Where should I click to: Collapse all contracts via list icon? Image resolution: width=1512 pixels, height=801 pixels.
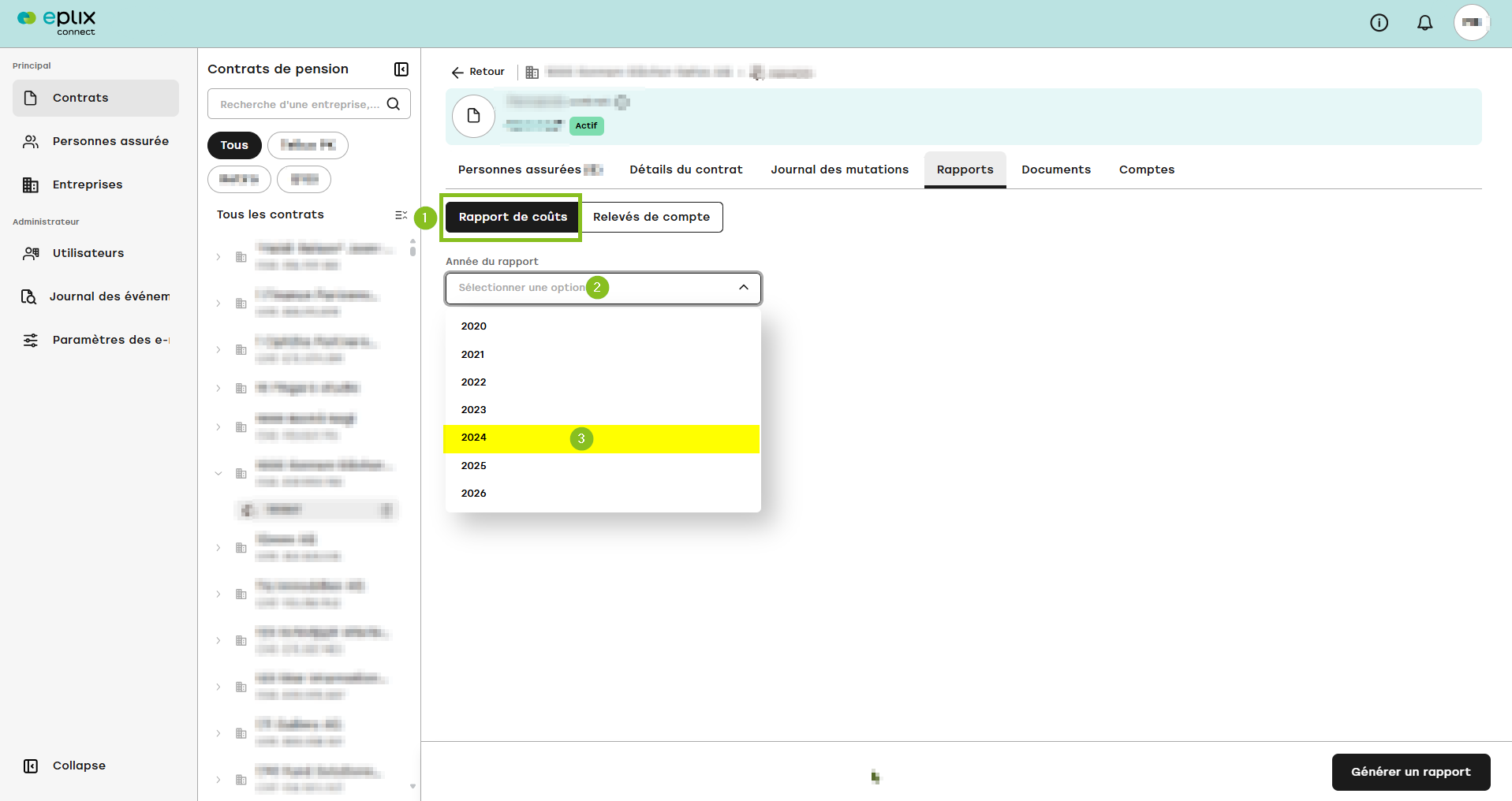pos(401,214)
